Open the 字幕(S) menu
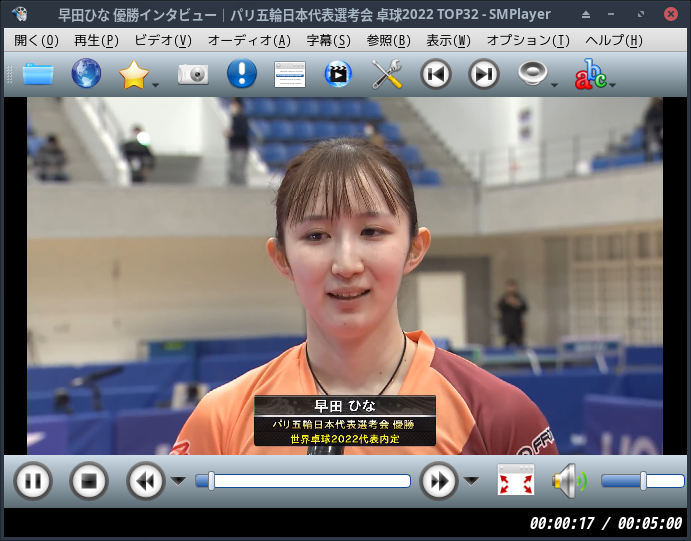The image size is (691, 541). [328, 41]
